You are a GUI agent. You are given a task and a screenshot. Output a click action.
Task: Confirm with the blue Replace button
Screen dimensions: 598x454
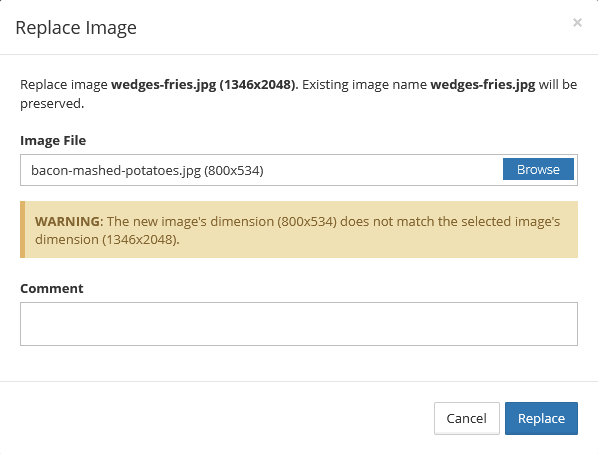coord(541,418)
